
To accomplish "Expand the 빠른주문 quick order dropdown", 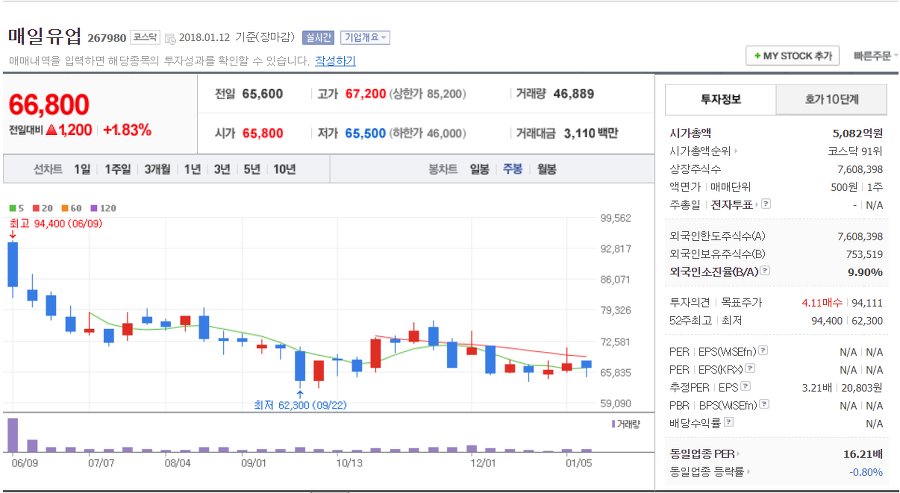I will [x=875, y=56].
